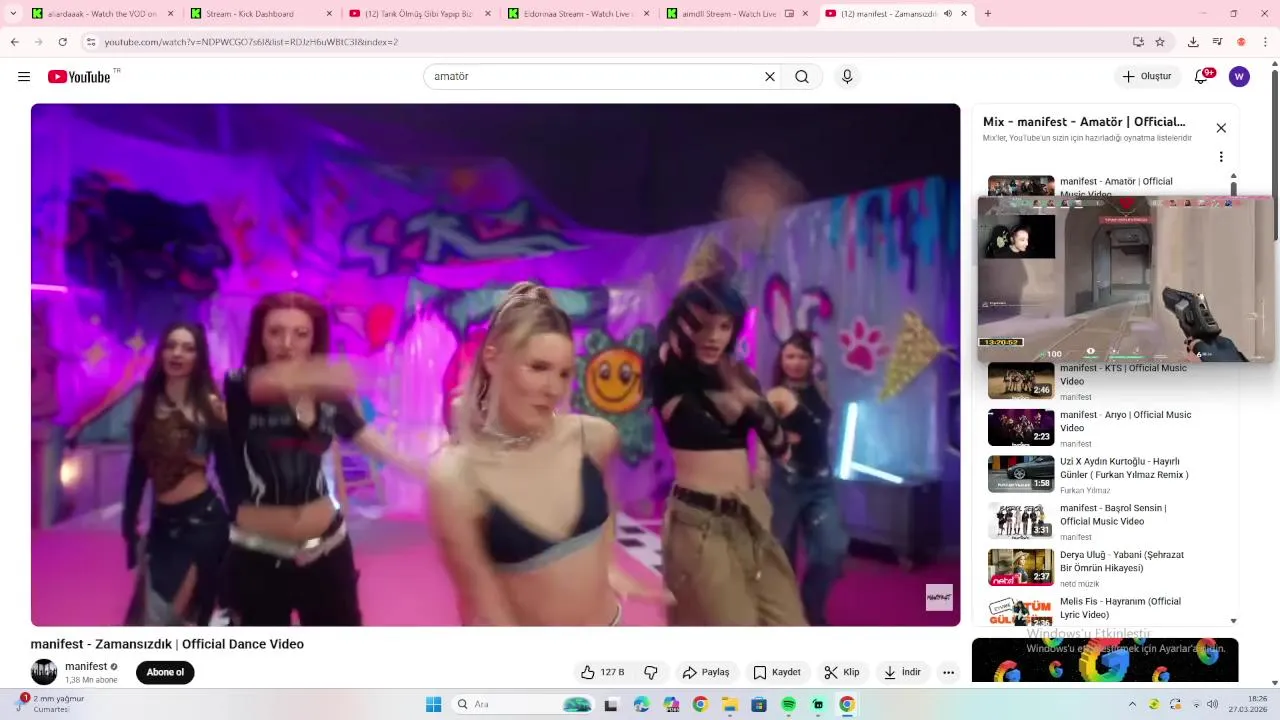The width and height of the screenshot is (1280, 720).
Task: Click the İndir download button
Action: (902, 672)
